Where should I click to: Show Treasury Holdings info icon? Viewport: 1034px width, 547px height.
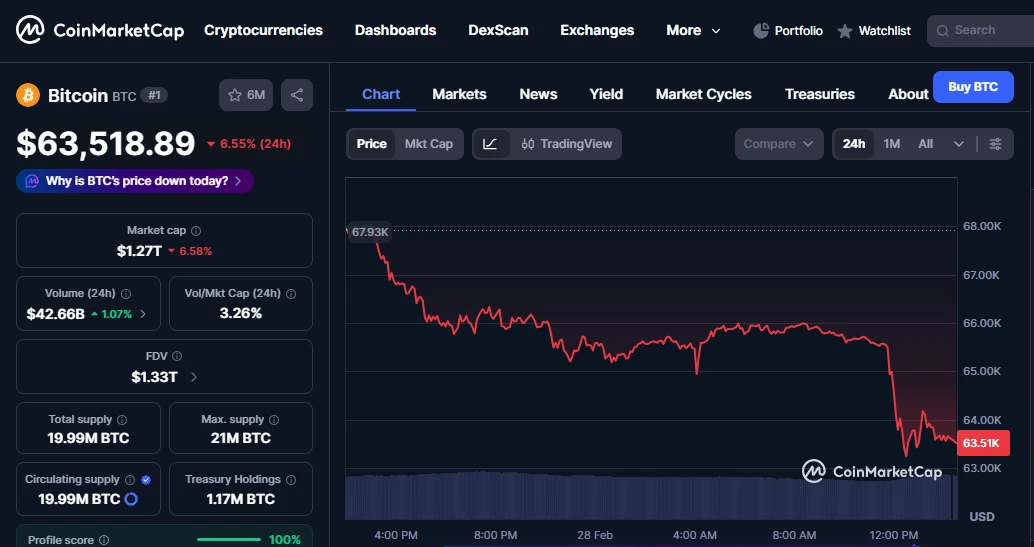tap(291, 480)
